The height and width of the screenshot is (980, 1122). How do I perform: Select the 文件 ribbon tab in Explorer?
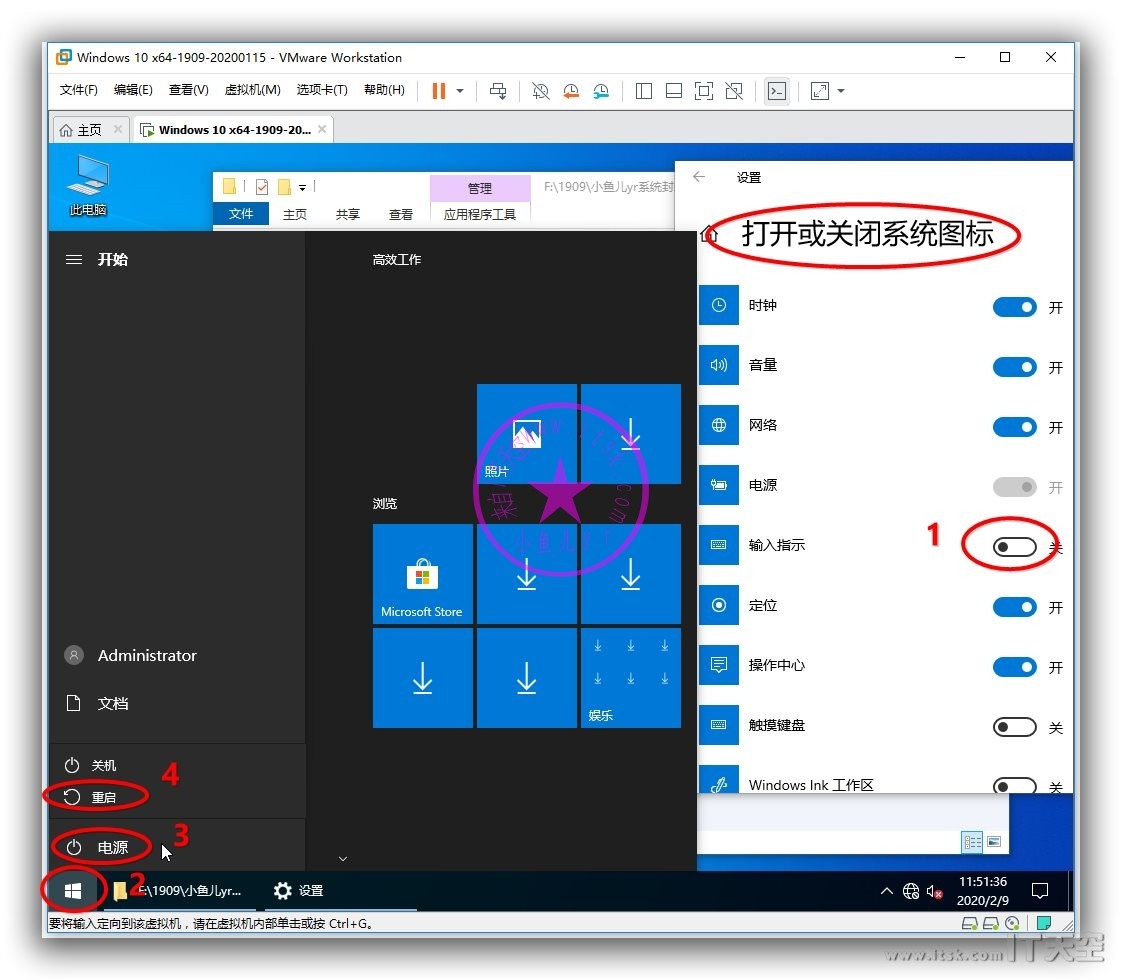(240, 213)
